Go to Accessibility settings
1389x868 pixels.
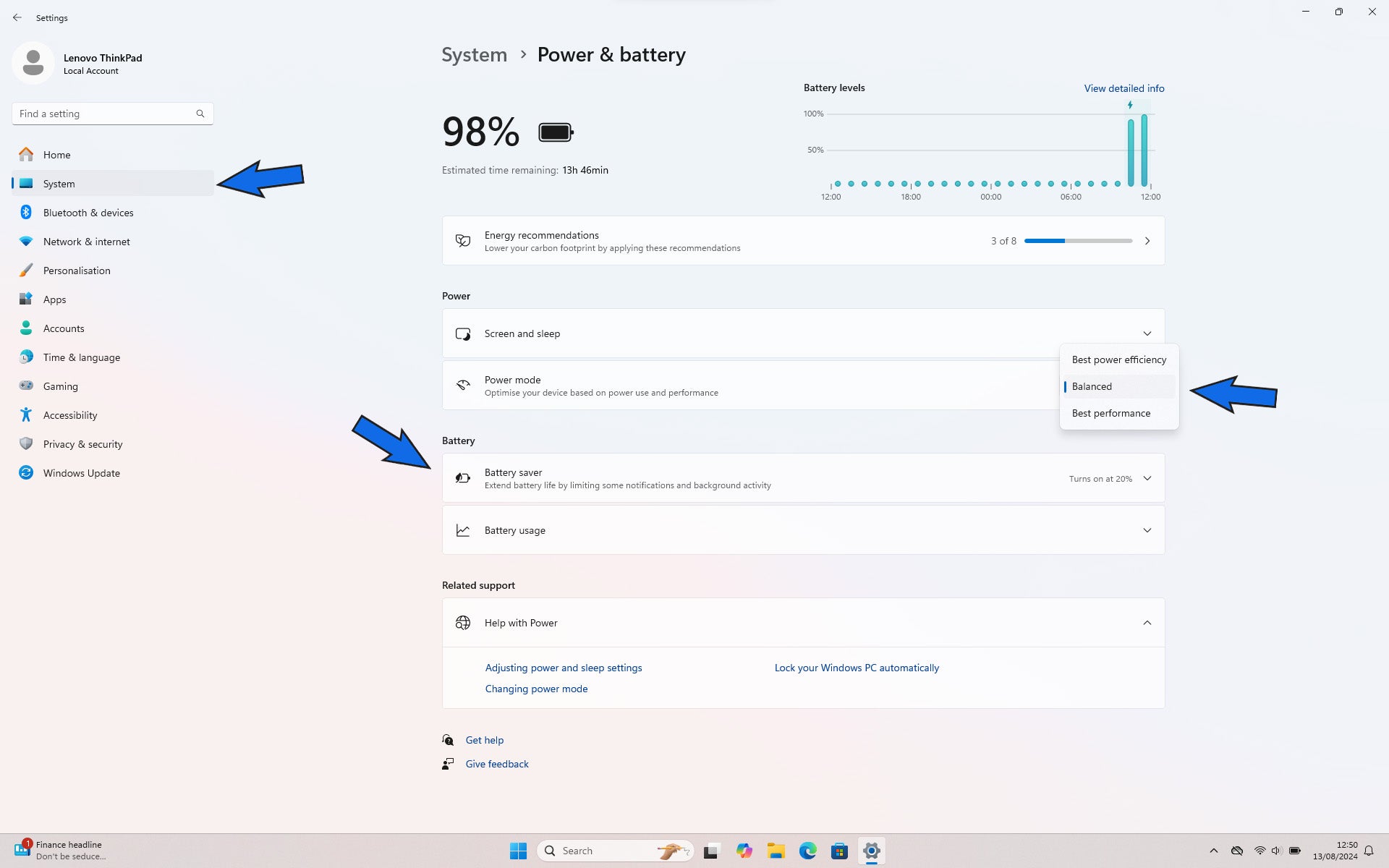69,415
